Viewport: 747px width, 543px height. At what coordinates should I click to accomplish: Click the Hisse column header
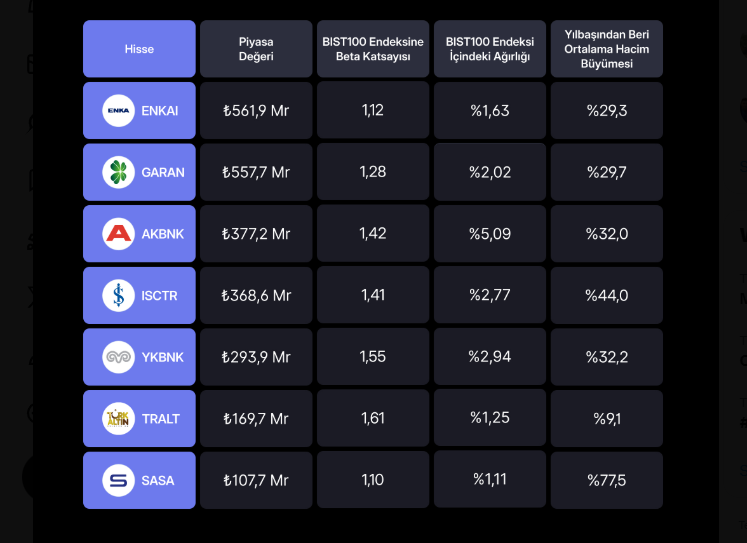[139, 49]
